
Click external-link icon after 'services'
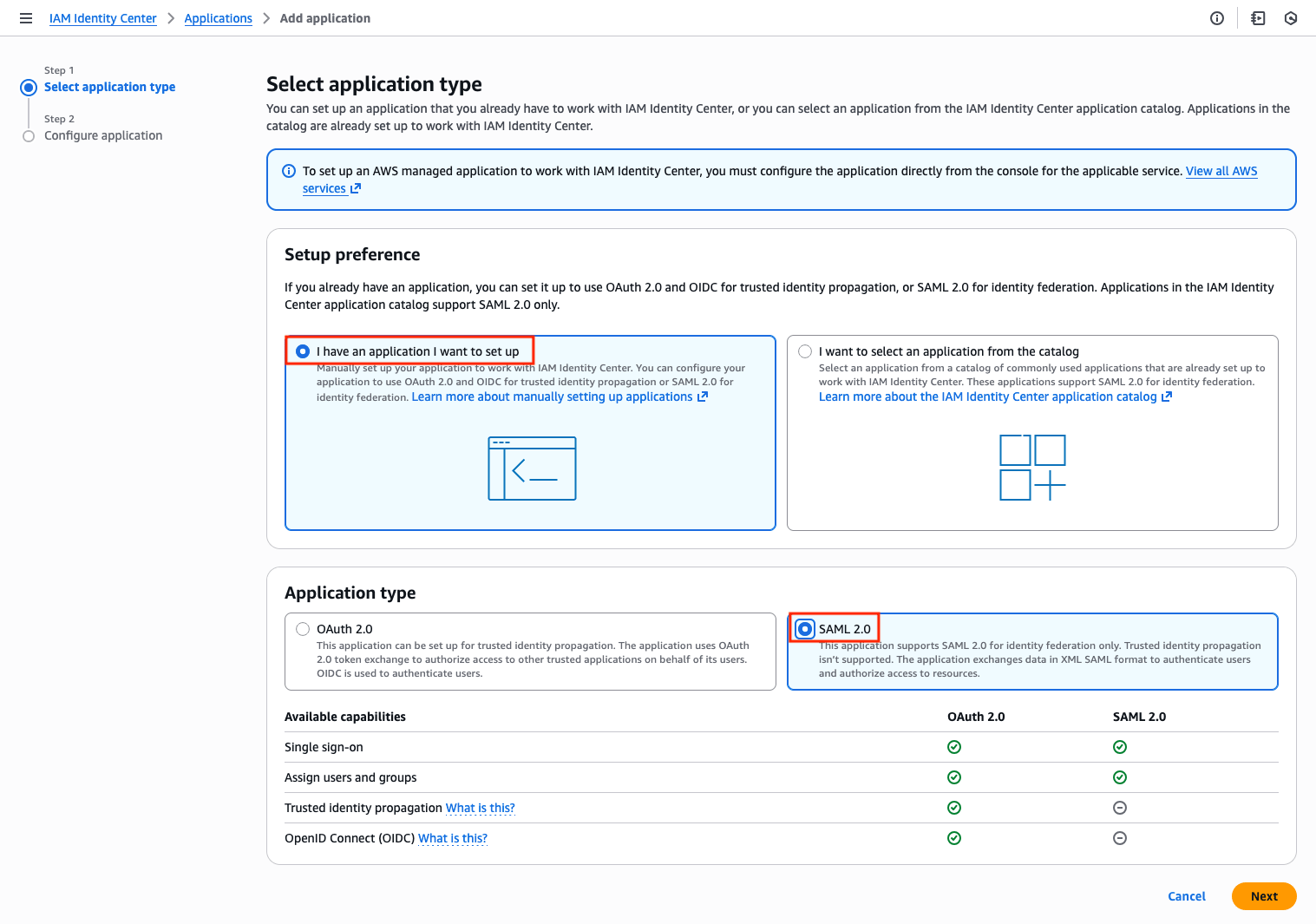(x=356, y=188)
